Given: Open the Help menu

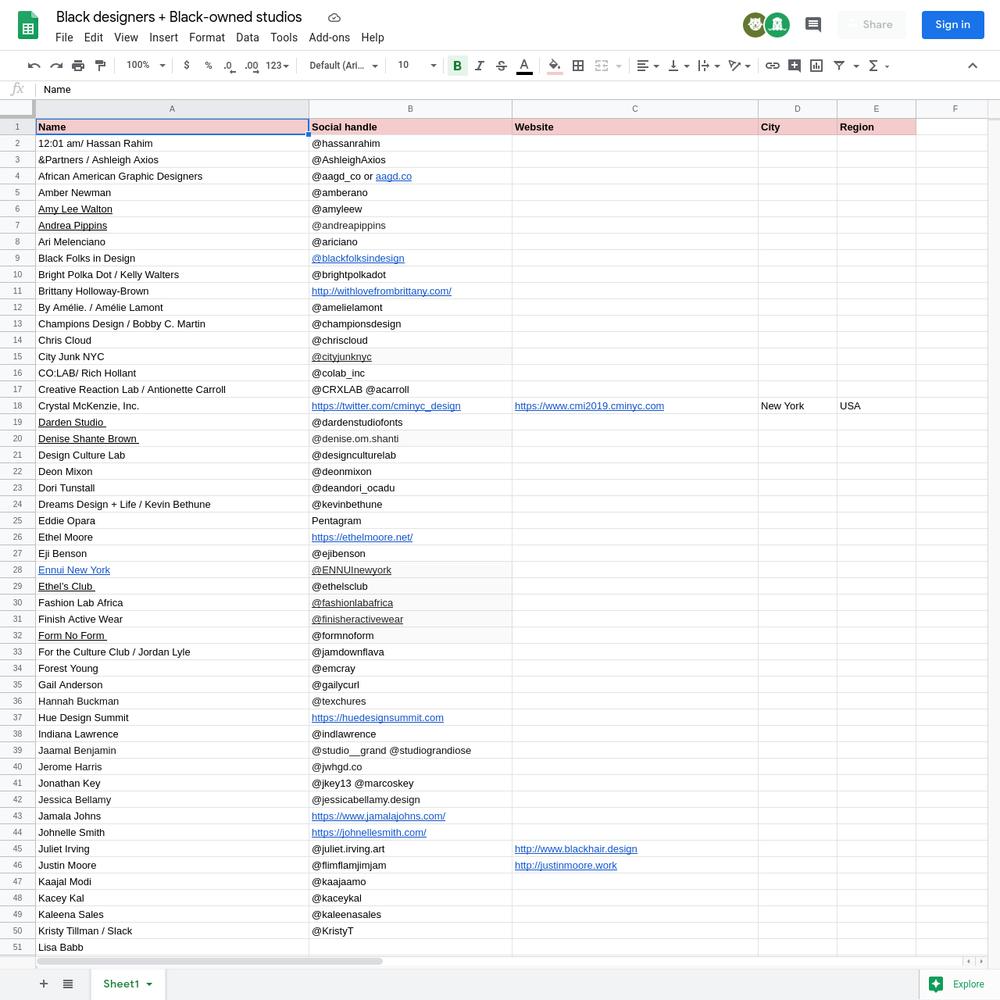Looking at the screenshot, I should tap(372, 38).
